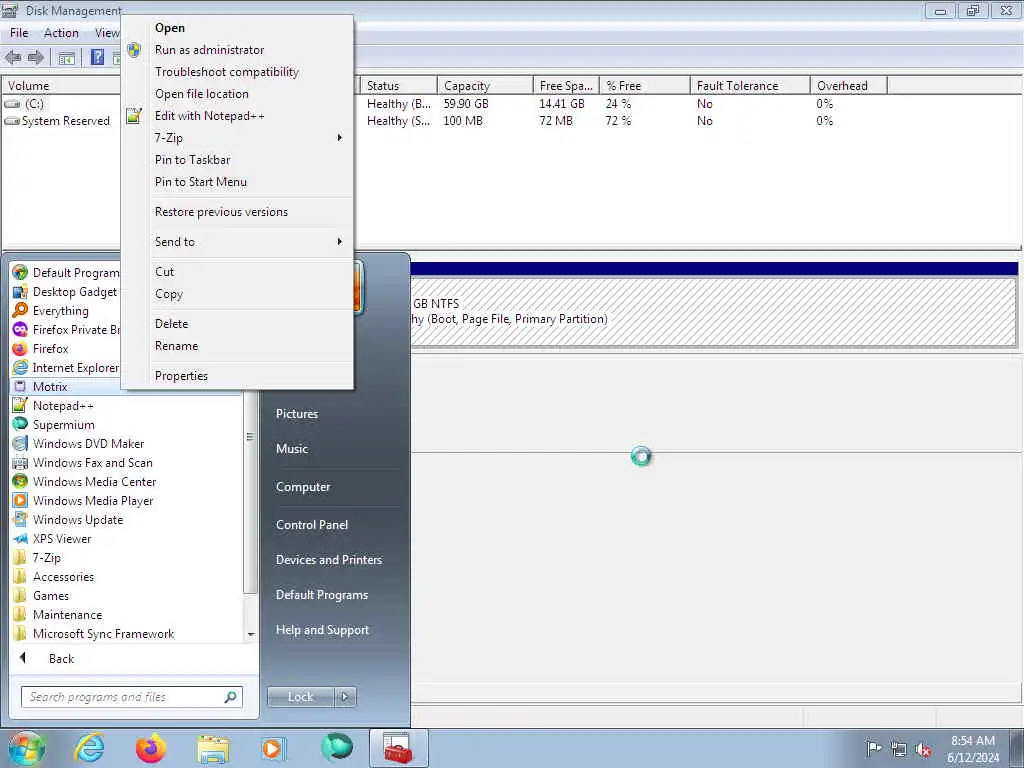Image resolution: width=1024 pixels, height=768 pixels.
Task: Open the Action menu in Disk Management
Action: coord(61,33)
